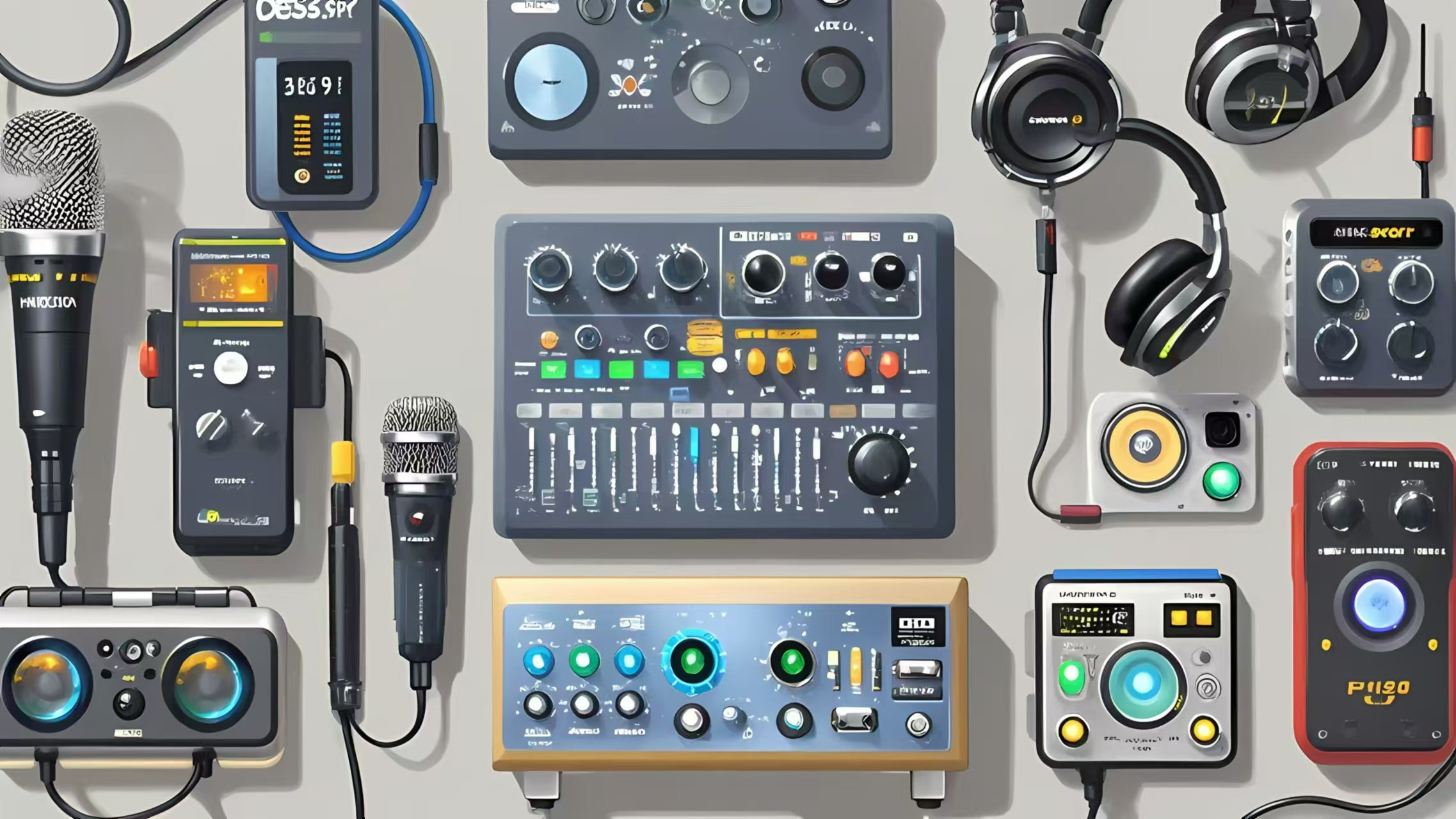1456x819 pixels.
Task: Click the 3809 digital display on handheld meter
Action: pyautogui.click(x=313, y=86)
